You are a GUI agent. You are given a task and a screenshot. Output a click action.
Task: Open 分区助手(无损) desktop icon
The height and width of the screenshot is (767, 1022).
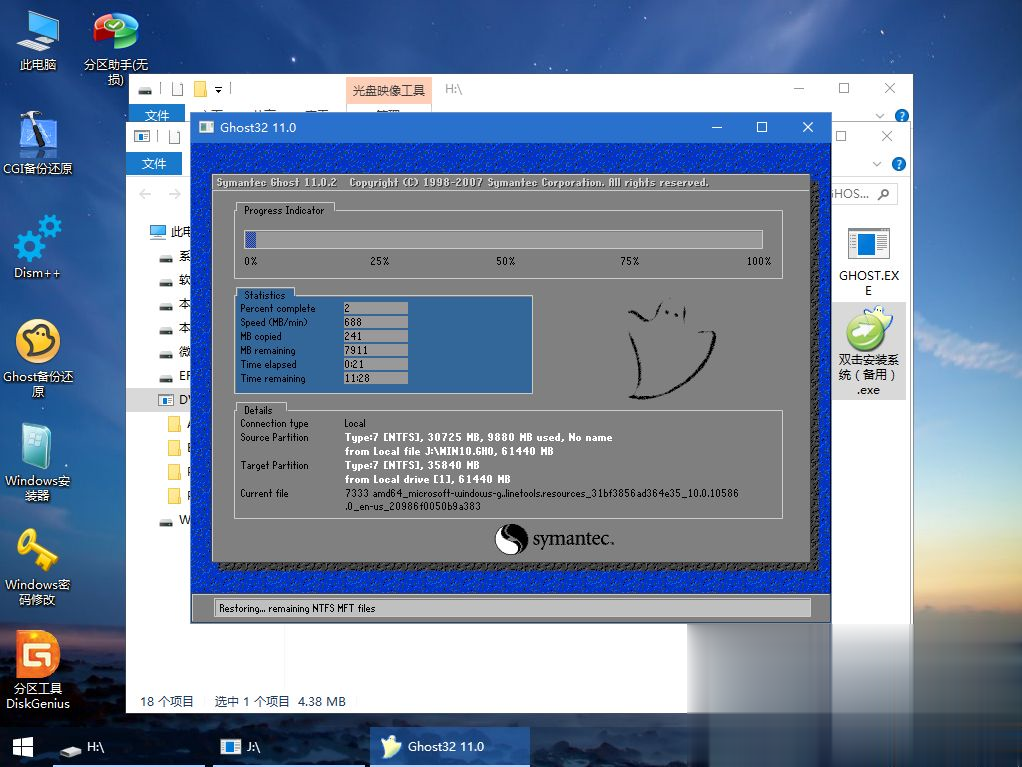[x=116, y=48]
